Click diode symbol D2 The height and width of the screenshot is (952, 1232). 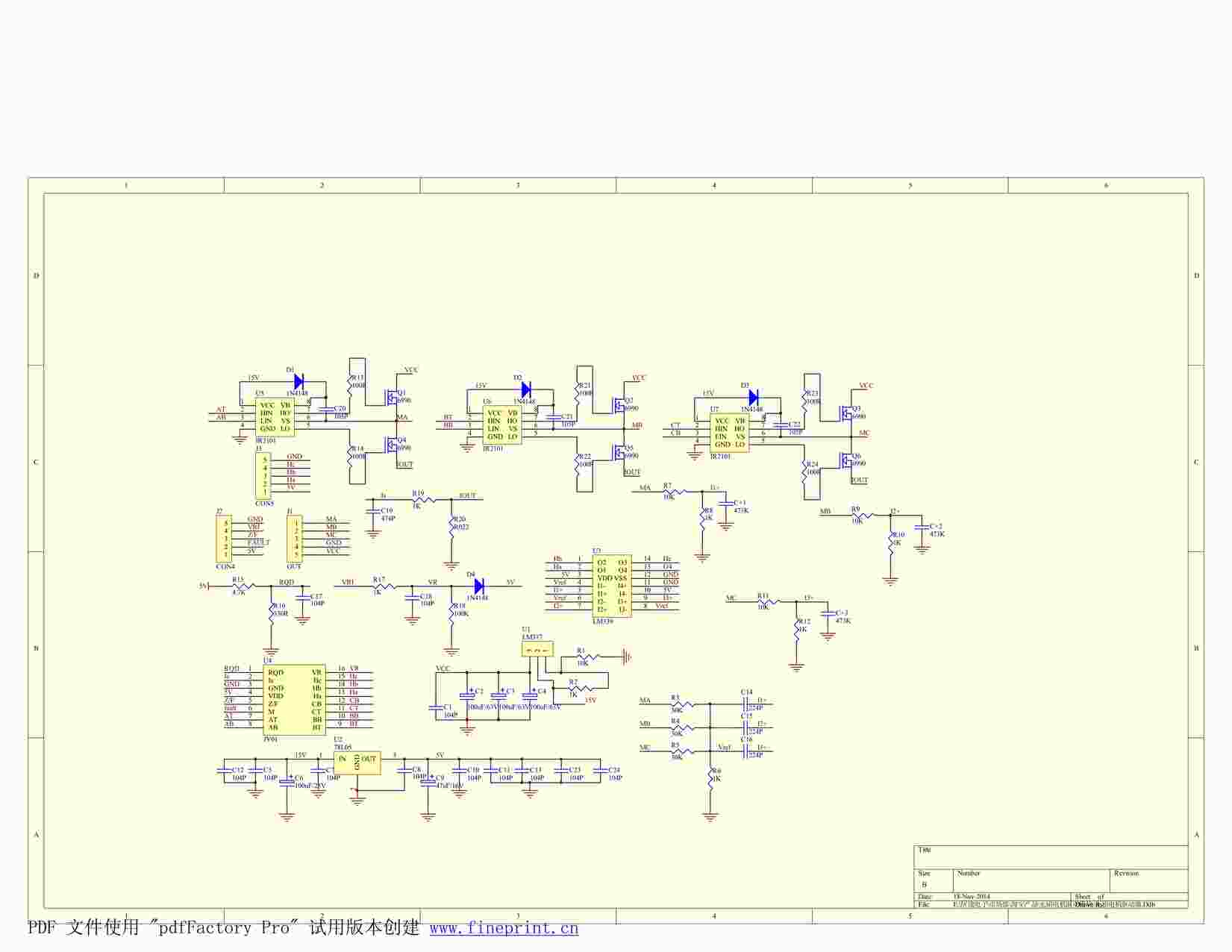click(x=526, y=389)
